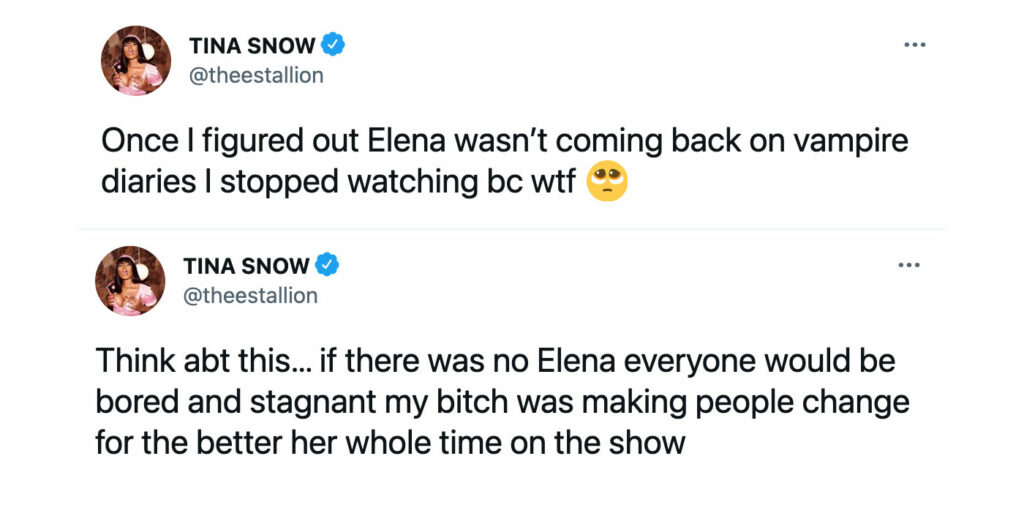Click the TINA SNOW name on the vampire diaries tweet
This screenshot has width=1024, height=527.
point(252,46)
